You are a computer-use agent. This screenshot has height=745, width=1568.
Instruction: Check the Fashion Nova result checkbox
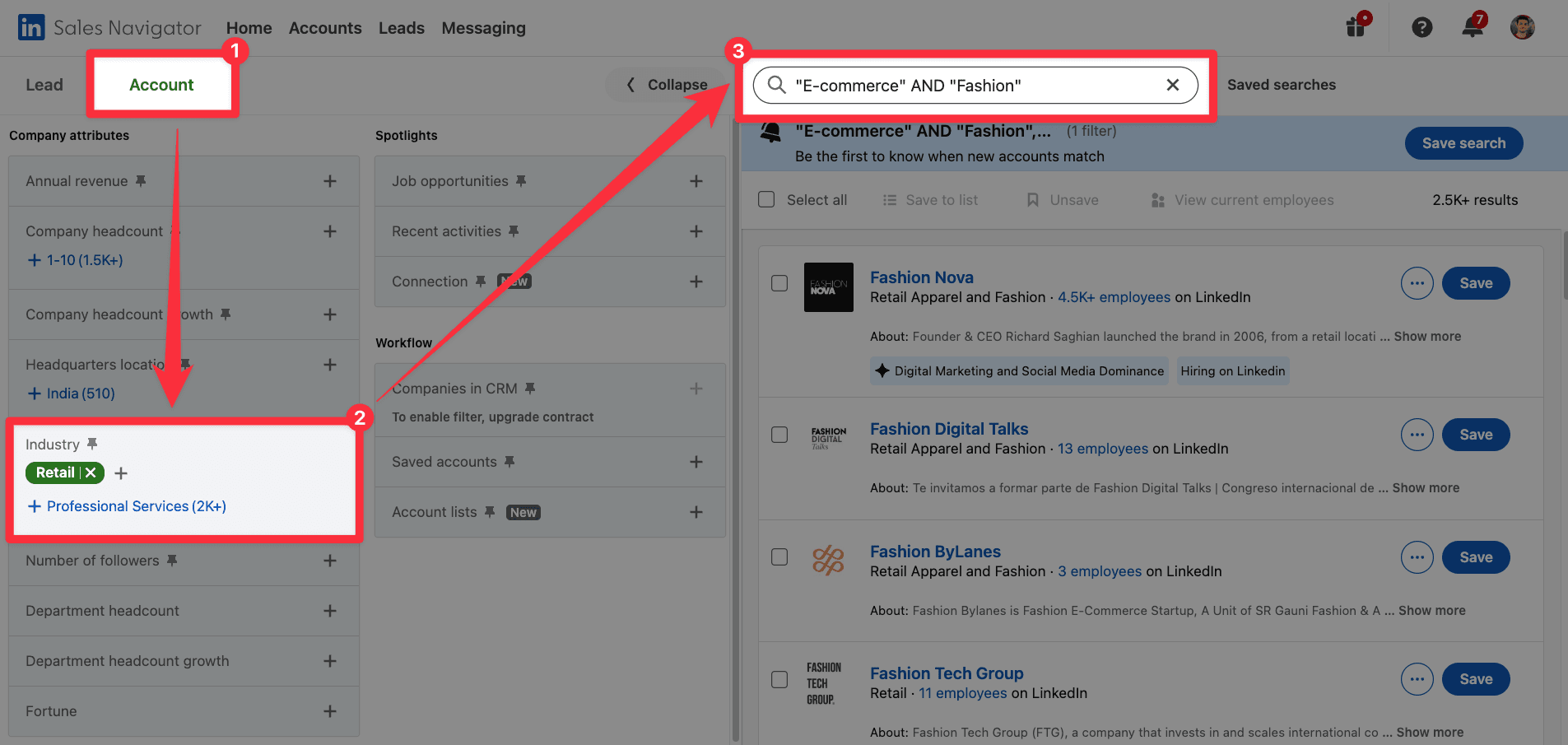(779, 283)
